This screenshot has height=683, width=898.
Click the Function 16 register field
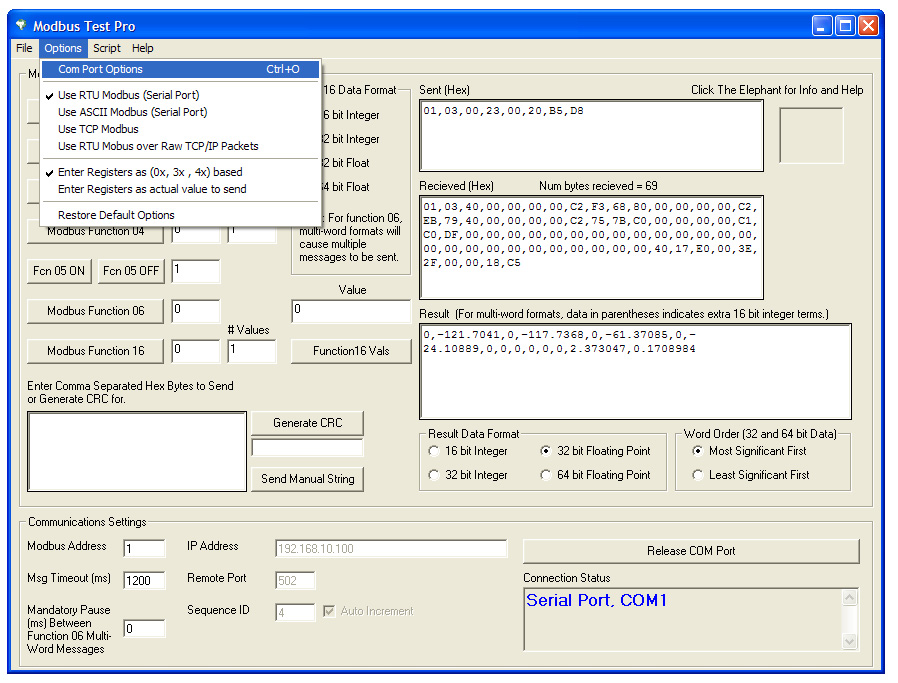pos(196,351)
